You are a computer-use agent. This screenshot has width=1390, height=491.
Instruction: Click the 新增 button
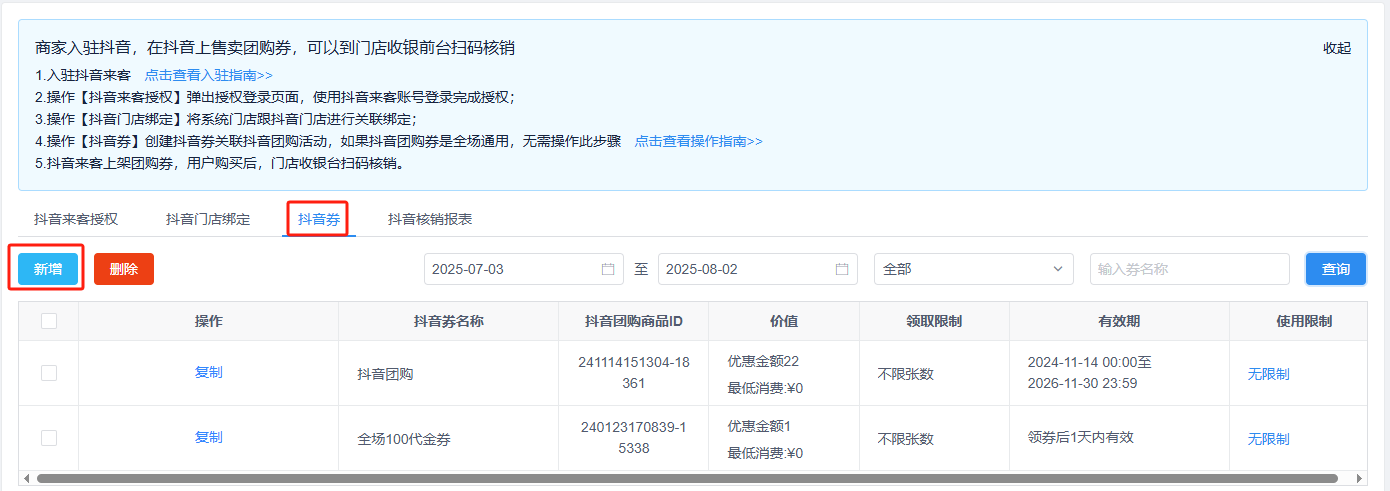pyautogui.click(x=48, y=269)
